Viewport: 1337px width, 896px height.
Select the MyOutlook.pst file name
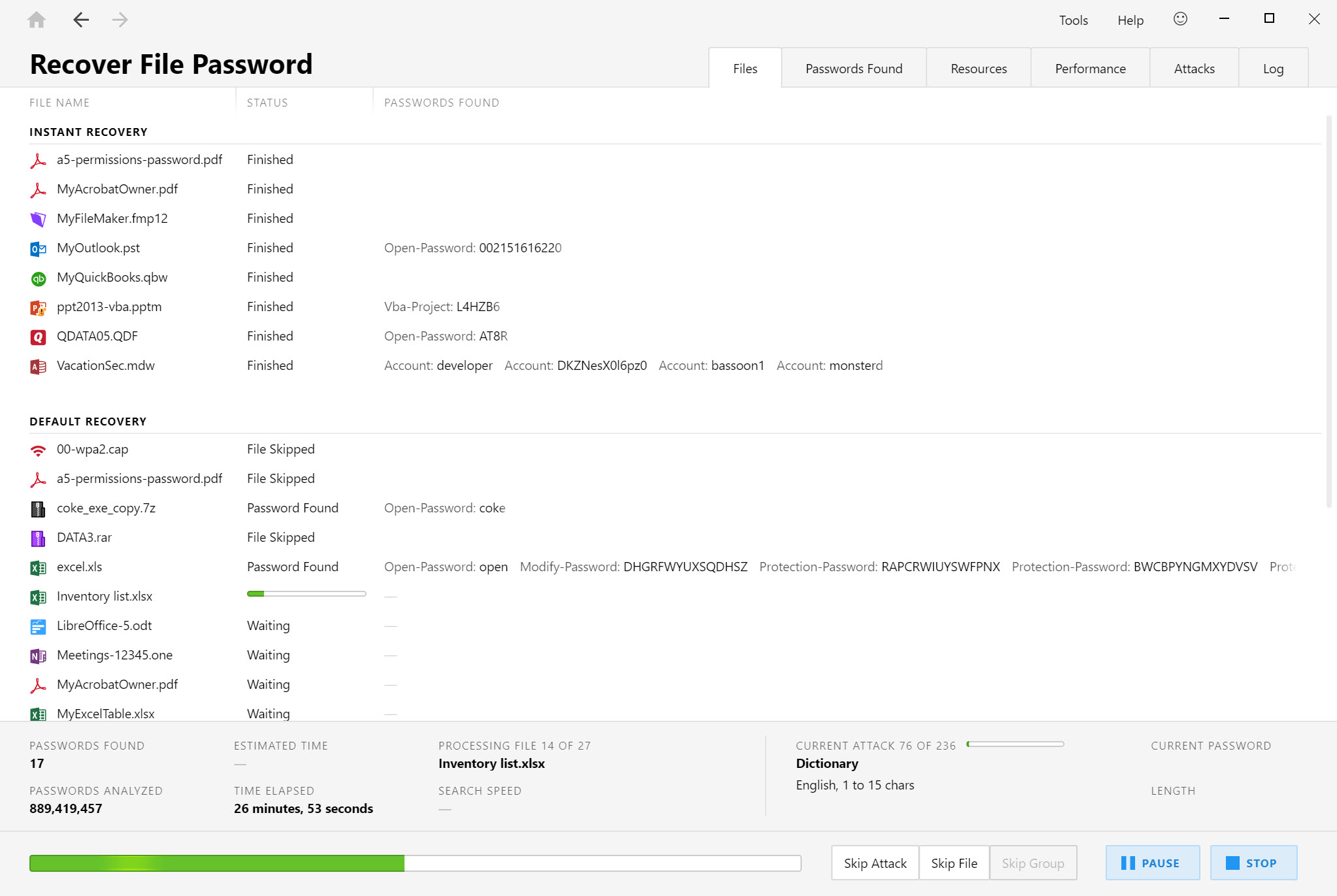pyautogui.click(x=98, y=248)
